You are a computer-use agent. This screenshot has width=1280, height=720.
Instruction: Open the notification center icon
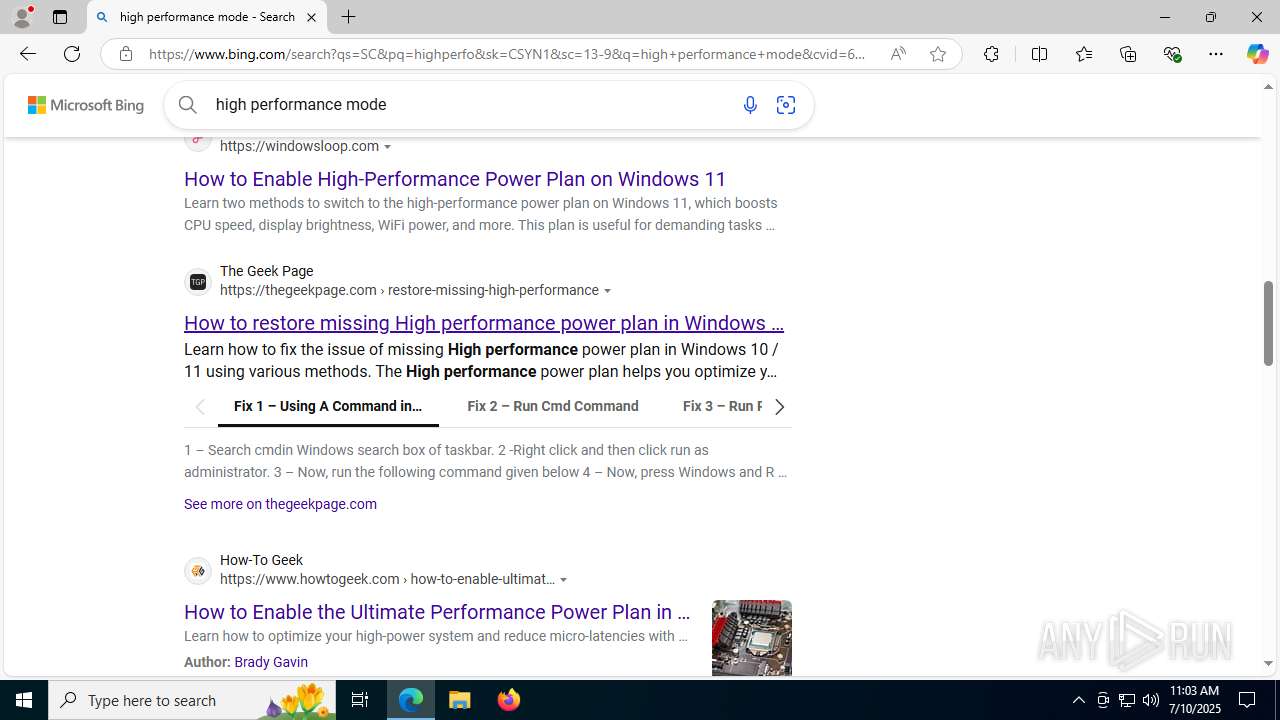1248,700
